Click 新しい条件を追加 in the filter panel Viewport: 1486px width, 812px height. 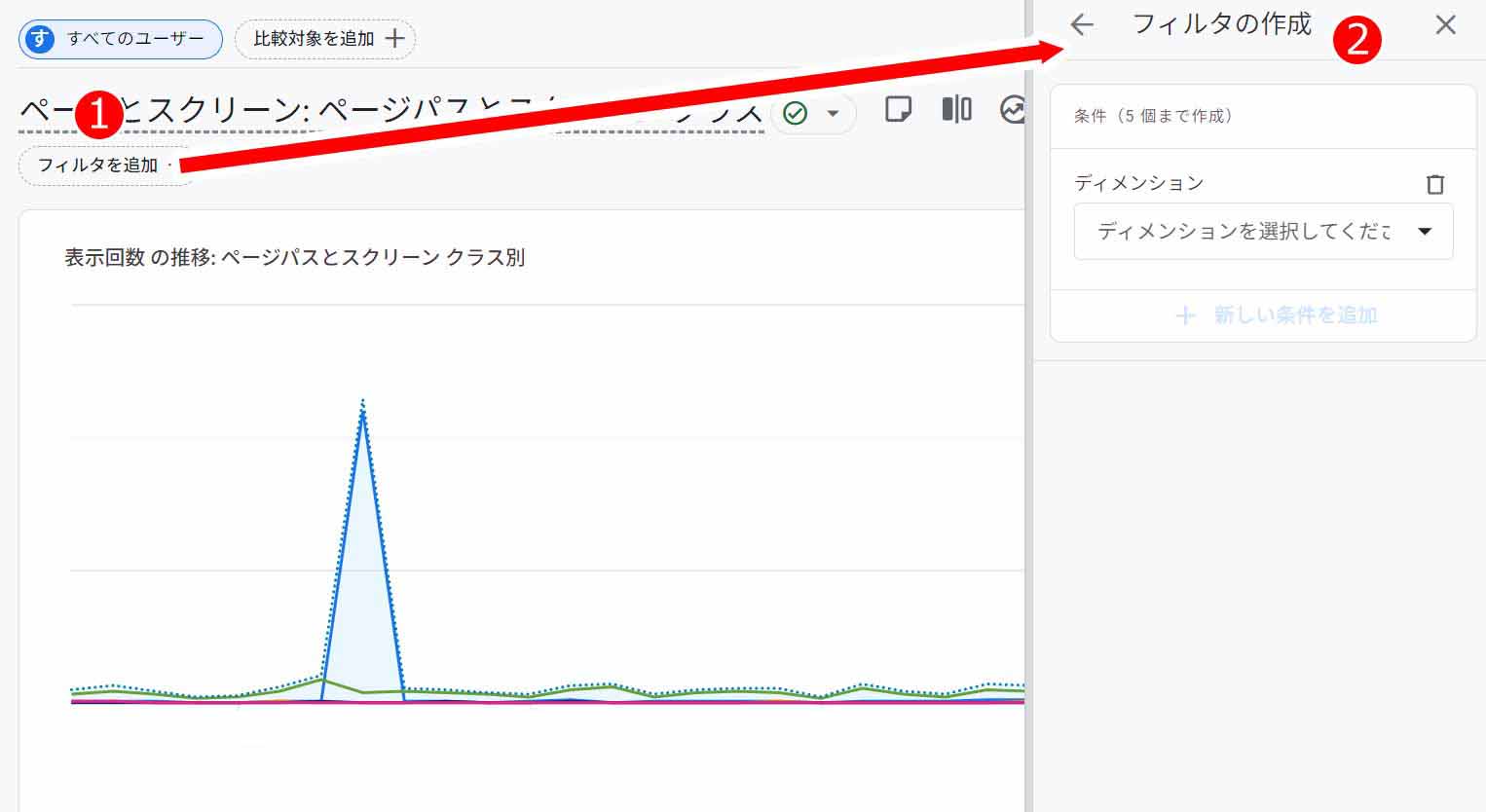tap(1277, 315)
